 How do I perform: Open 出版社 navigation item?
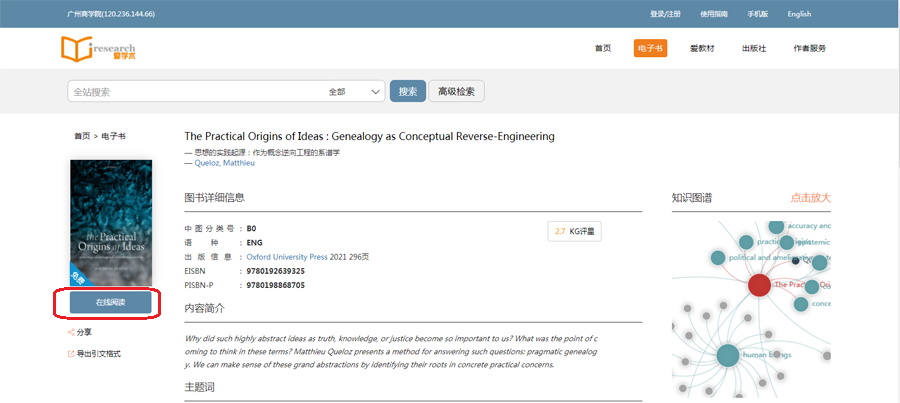click(754, 48)
